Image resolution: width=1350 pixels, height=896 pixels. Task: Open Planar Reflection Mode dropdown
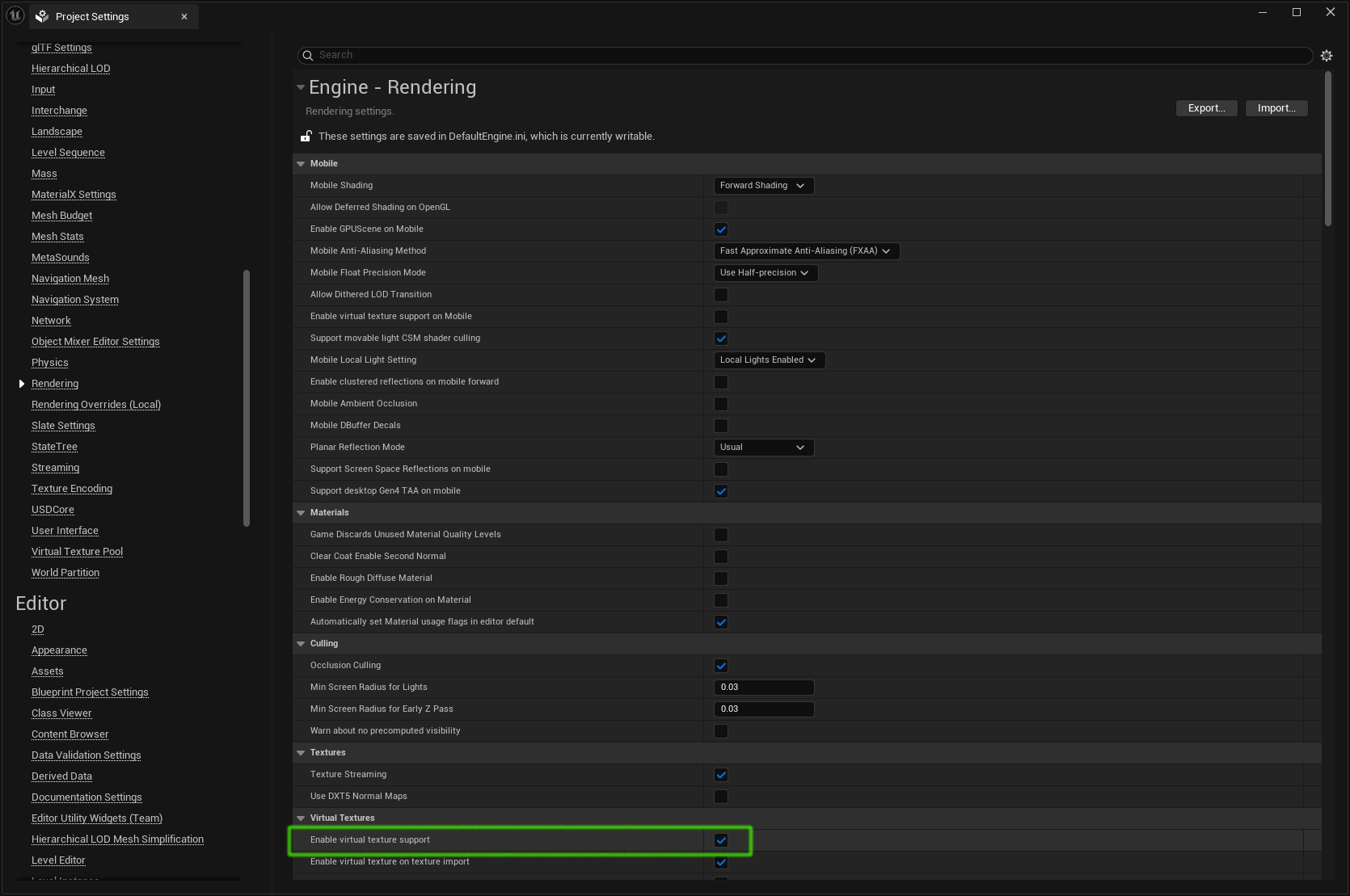(763, 448)
